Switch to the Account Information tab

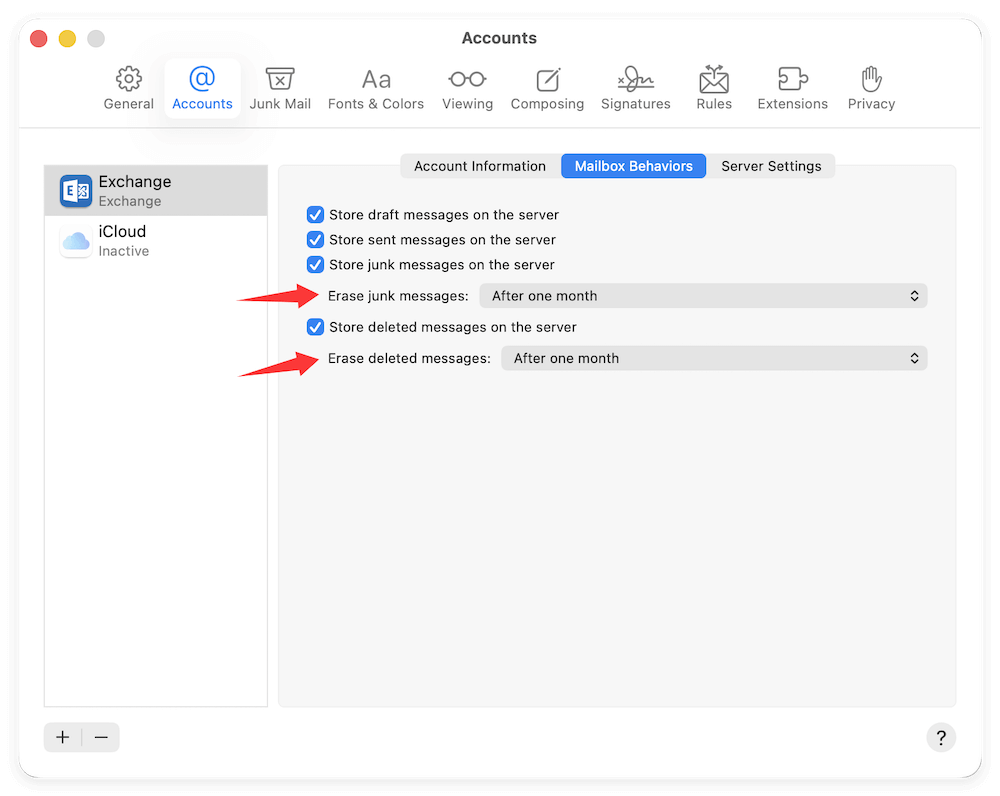tap(479, 166)
